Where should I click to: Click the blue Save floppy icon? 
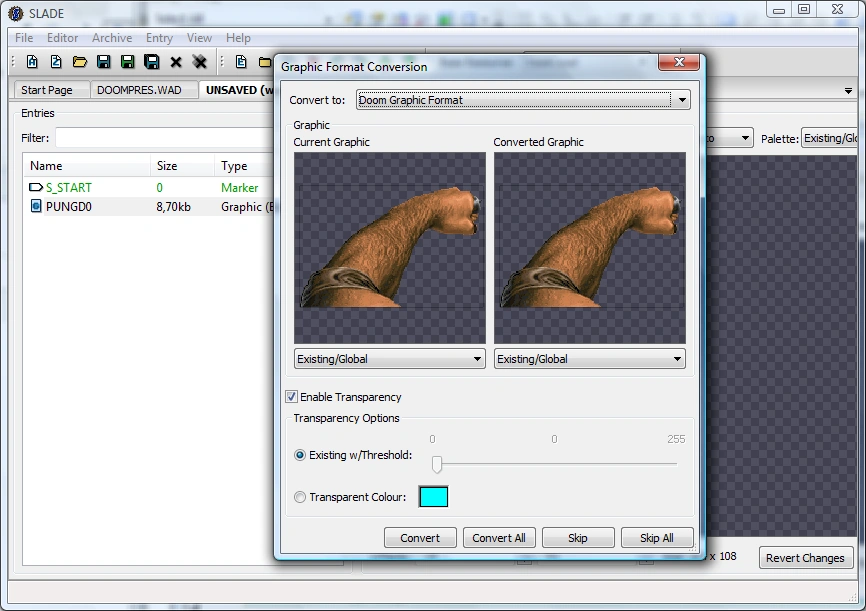click(x=103, y=62)
